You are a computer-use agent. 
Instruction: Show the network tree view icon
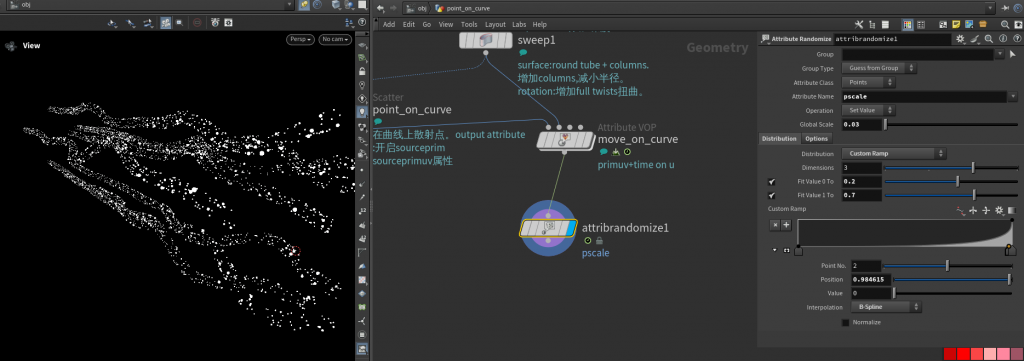pyautogui.click(x=872, y=24)
